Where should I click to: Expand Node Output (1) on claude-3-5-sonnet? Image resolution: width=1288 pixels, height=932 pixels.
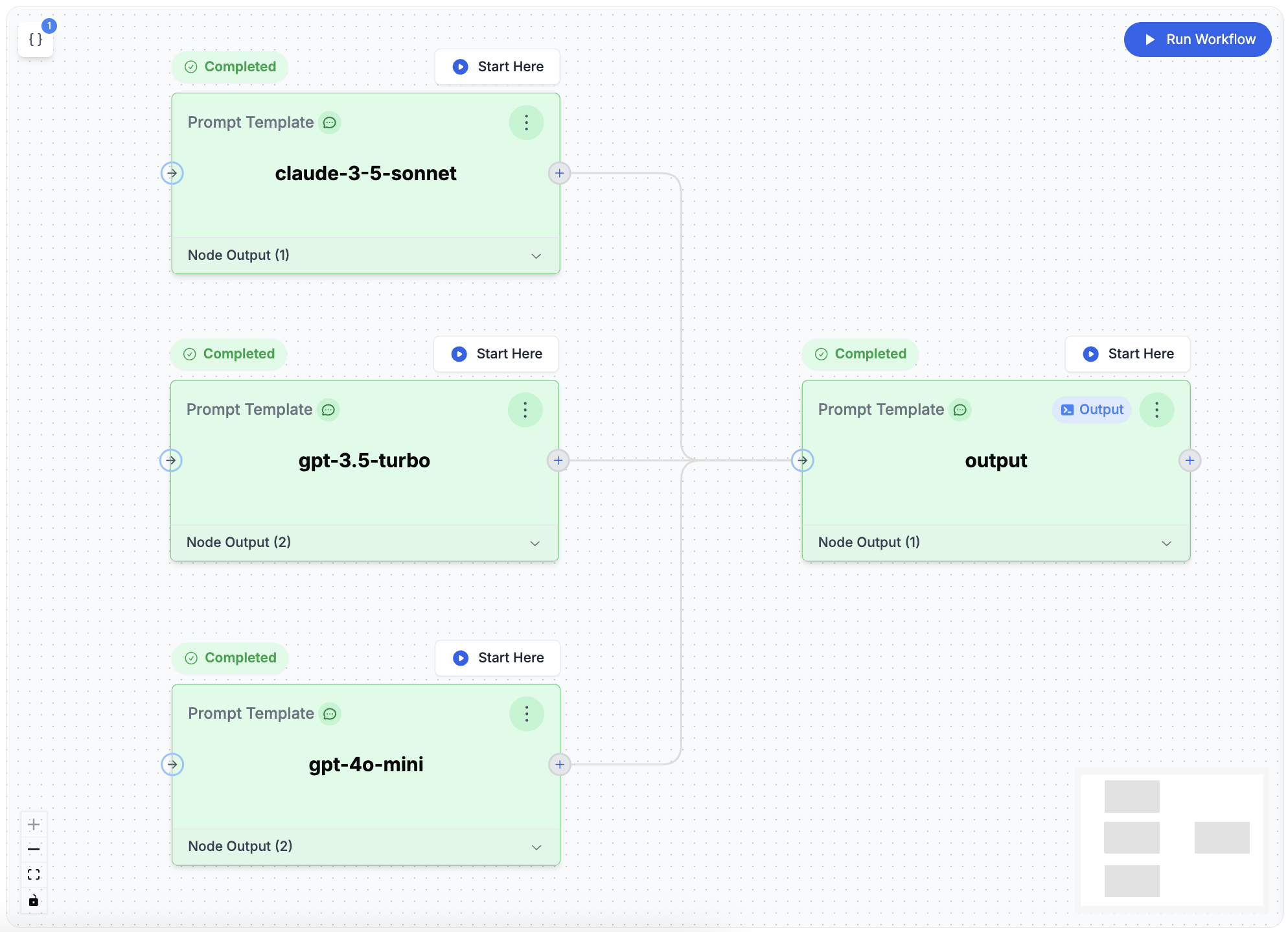(536, 255)
